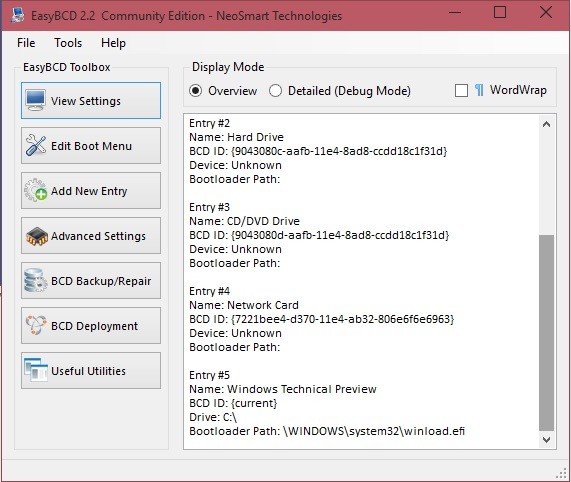Minimize the EasyBCD window
This screenshot has height=482, width=571.
tap(455, 13)
